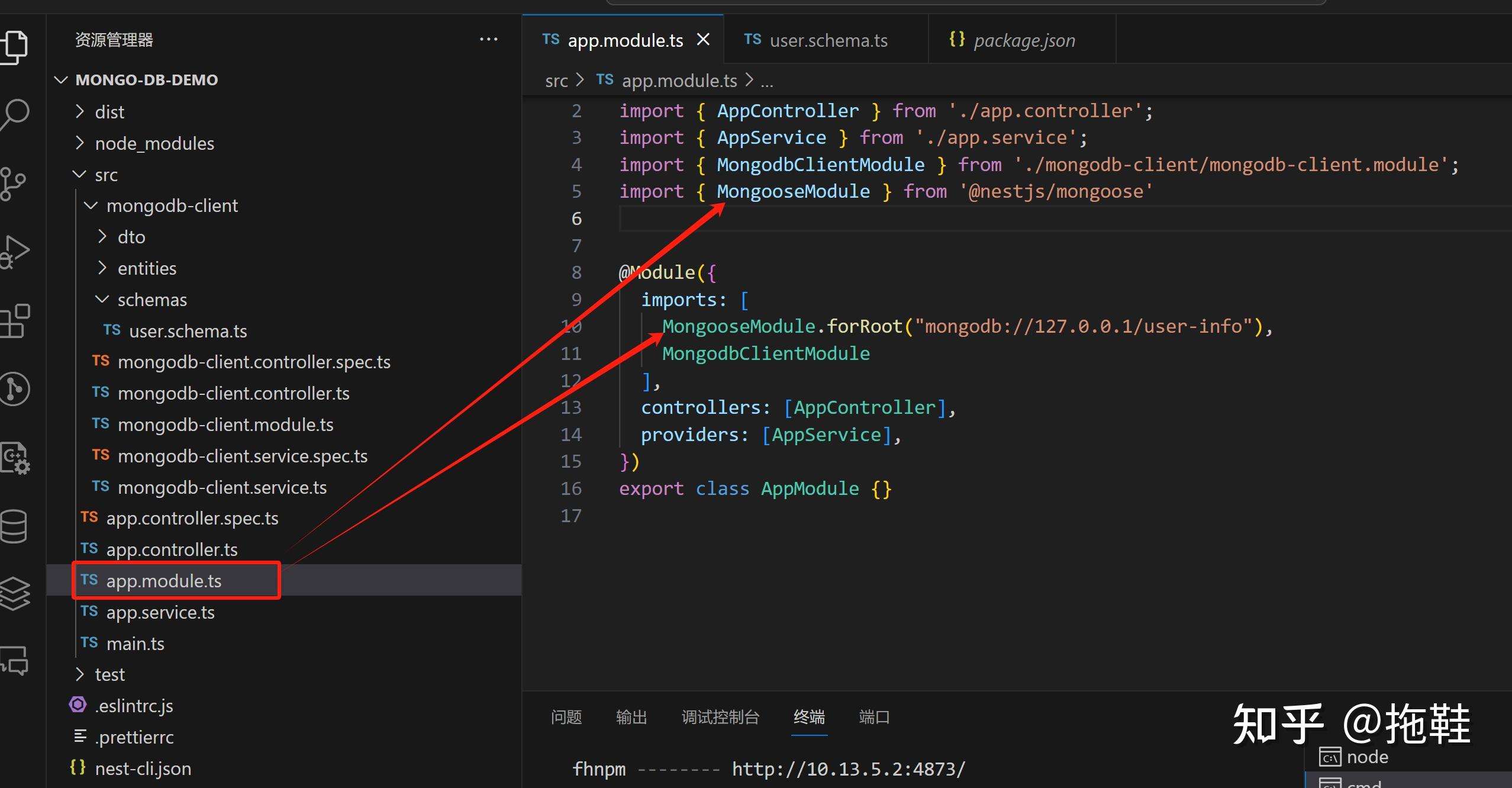The height and width of the screenshot is (788, 1512).
Task: Close the app.module.ts editor tab
Action: [703, 40]
